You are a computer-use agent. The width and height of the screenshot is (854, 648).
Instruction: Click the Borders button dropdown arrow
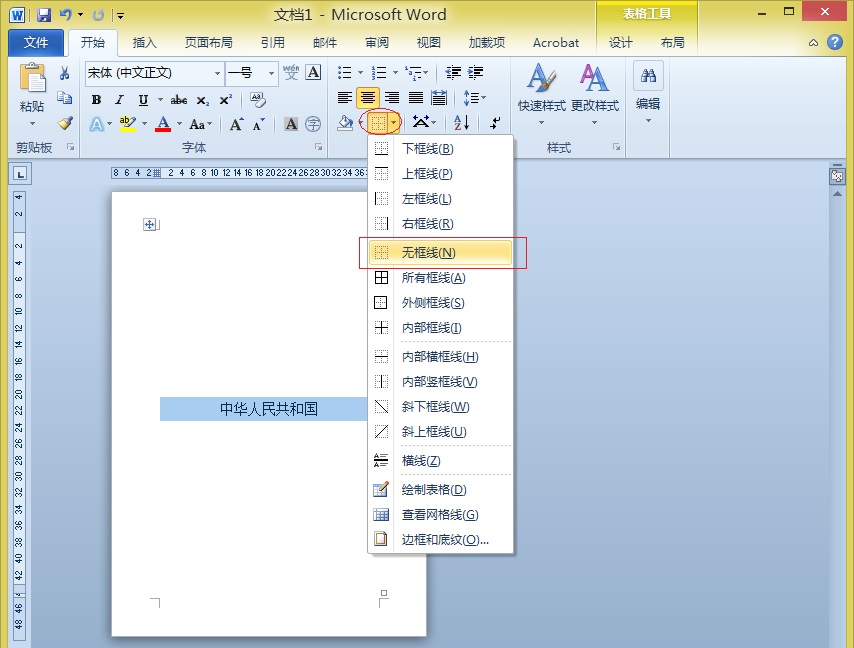(394, 123)
